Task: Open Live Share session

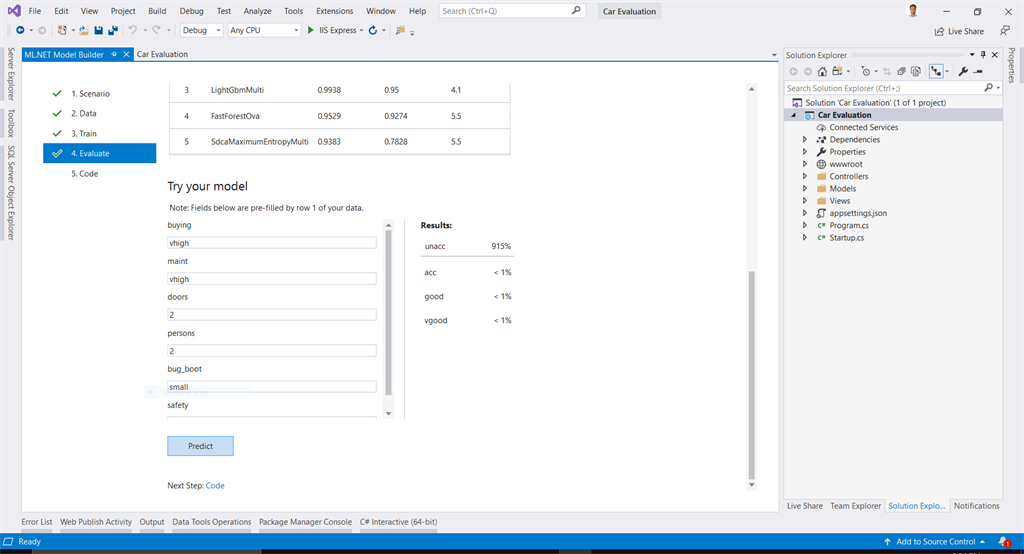Action: pyautogui.click(x=959, y=31)
